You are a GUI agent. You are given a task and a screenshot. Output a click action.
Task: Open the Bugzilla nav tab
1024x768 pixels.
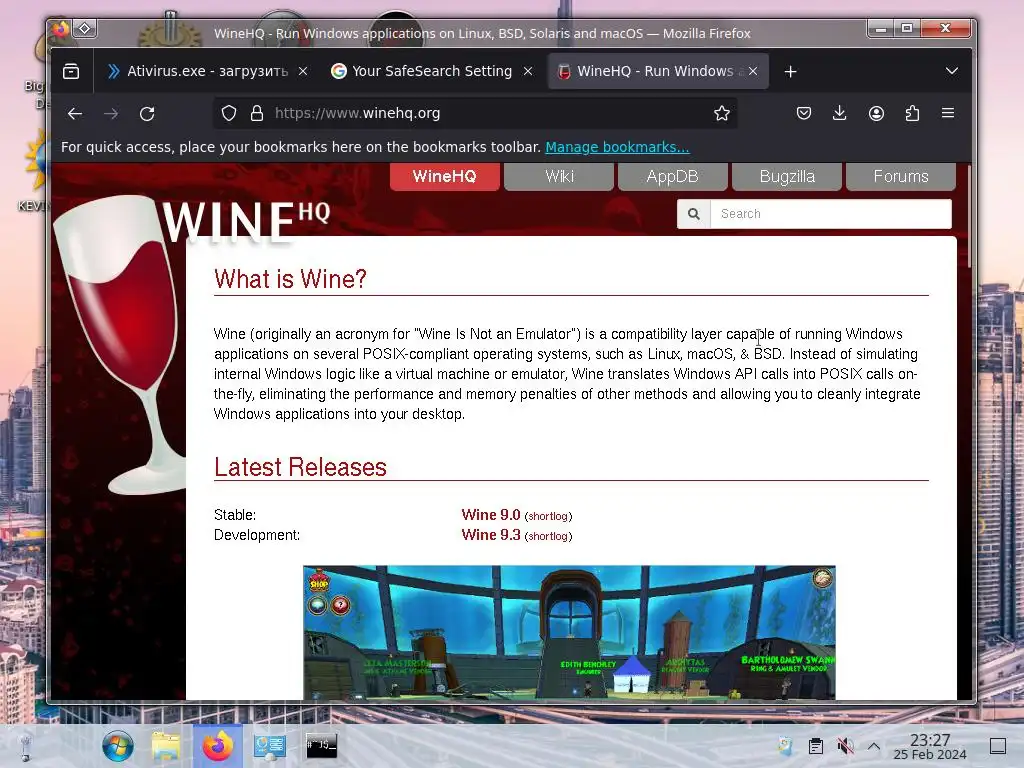tap(787, 176)
